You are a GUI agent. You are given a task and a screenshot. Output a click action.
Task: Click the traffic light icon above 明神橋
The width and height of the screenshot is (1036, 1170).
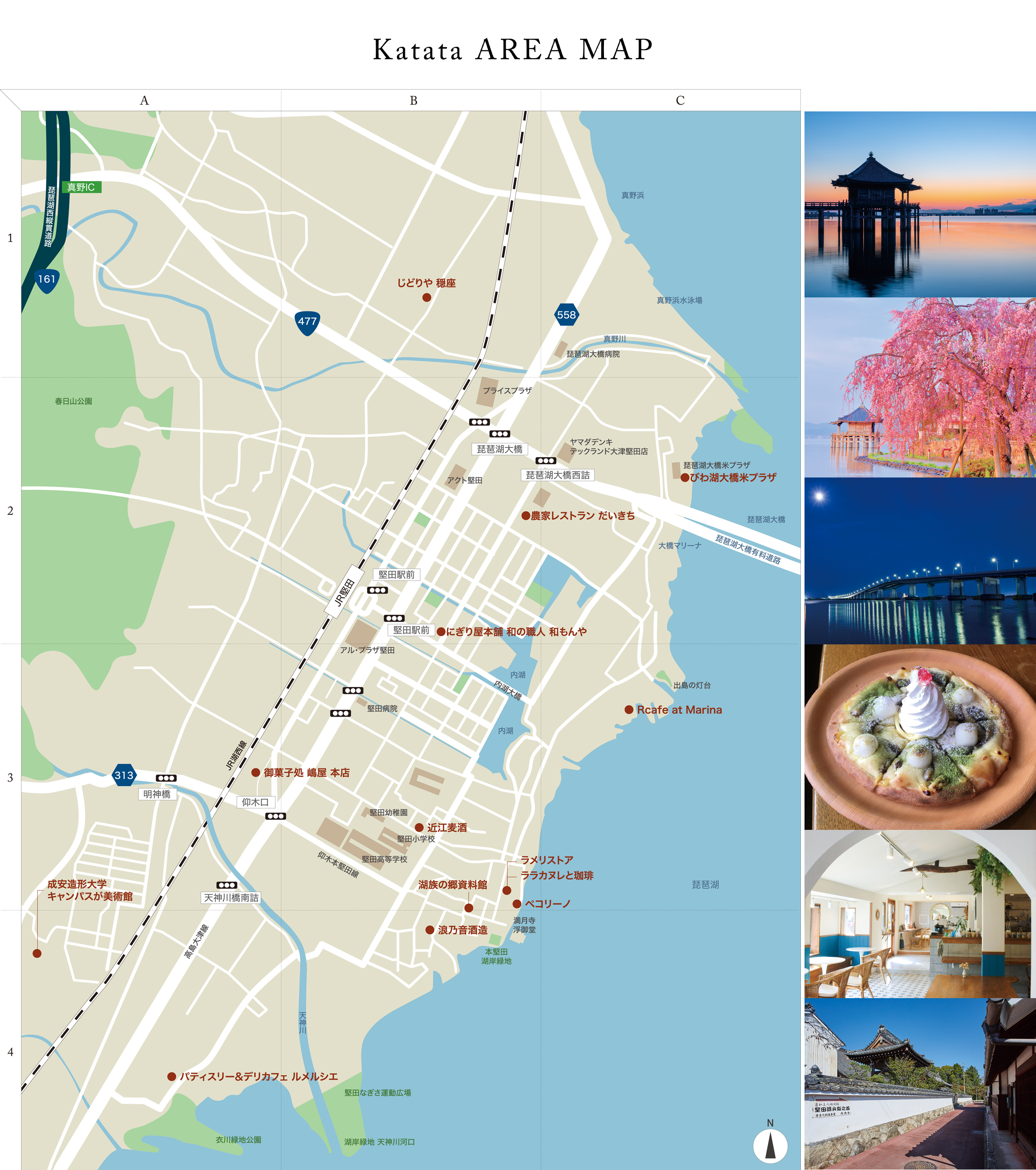[166, 778]
